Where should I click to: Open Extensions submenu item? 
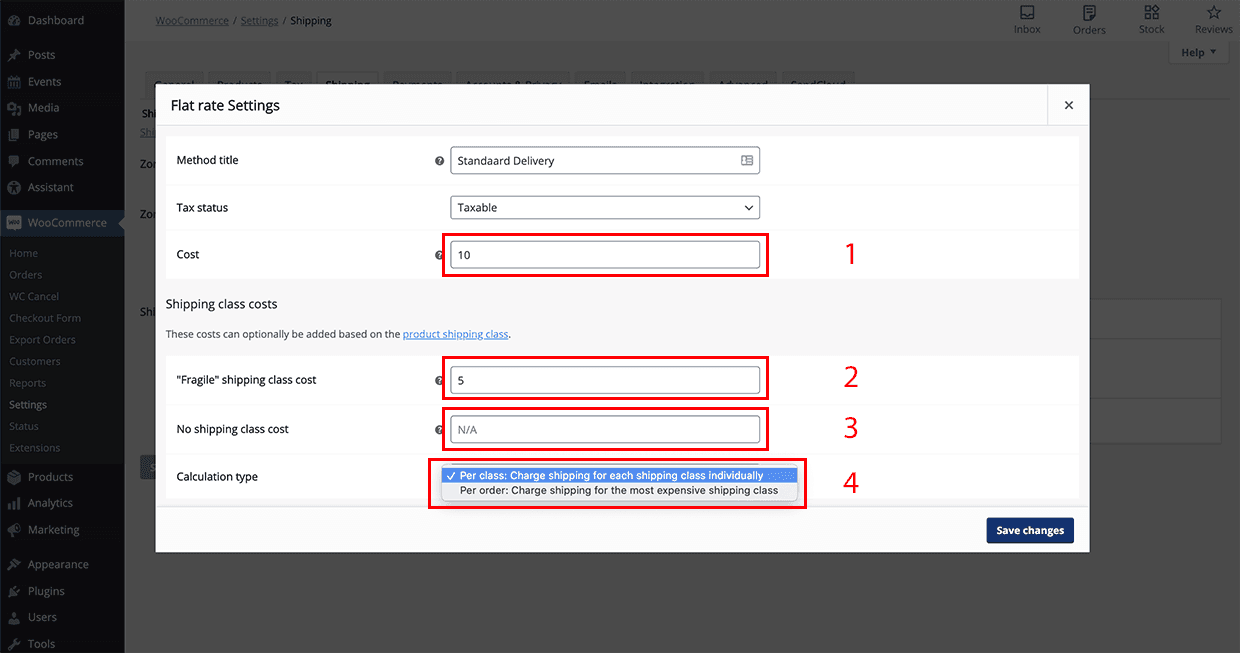[x=35, y=448]
